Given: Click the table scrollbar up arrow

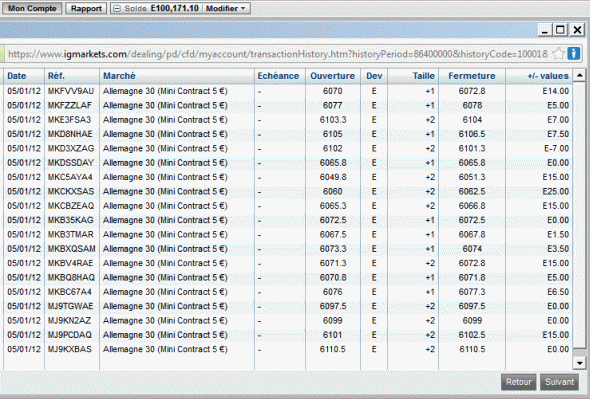Looking at the screenshot, I should point(580,76).
